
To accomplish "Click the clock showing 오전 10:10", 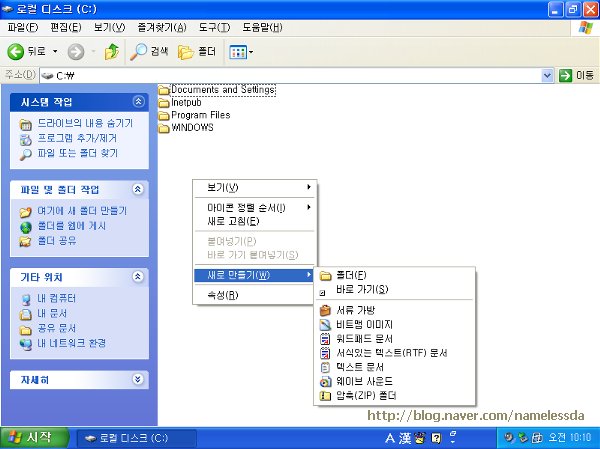I will (x=570, y=438).
